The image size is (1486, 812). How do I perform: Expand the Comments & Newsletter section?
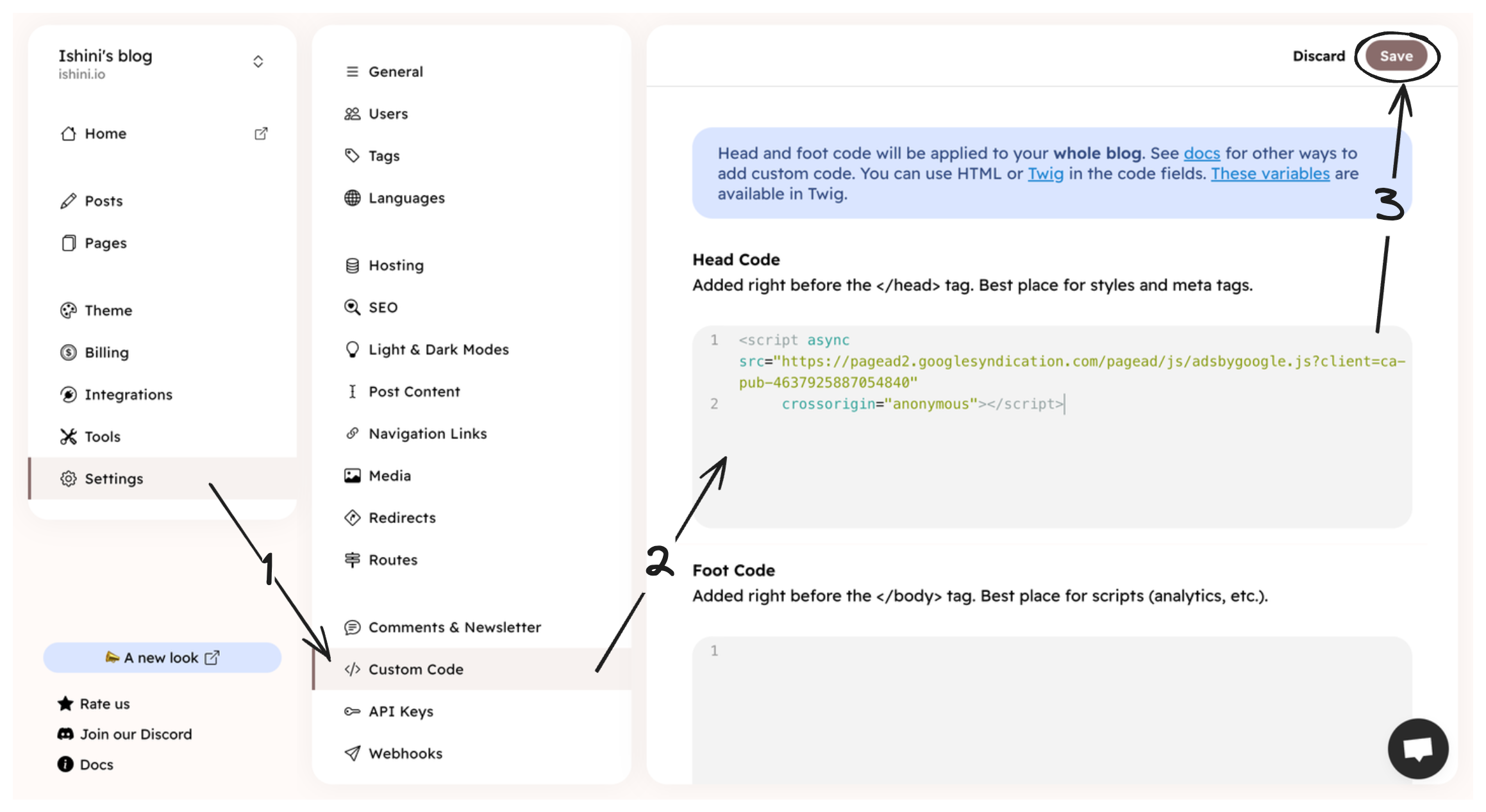click(x=454, y=627)
